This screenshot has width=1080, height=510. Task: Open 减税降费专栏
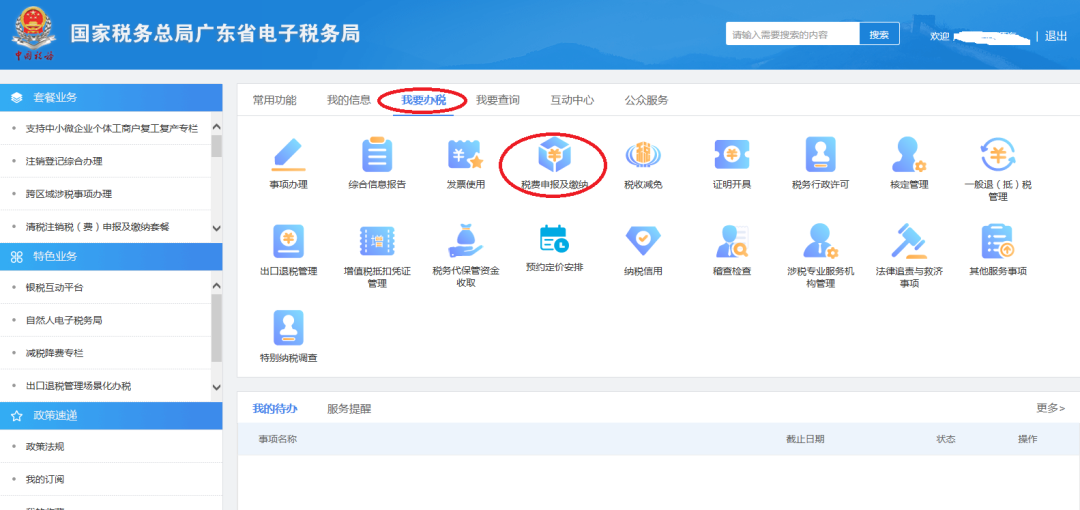pyautogui.click(x=54, y=353)
